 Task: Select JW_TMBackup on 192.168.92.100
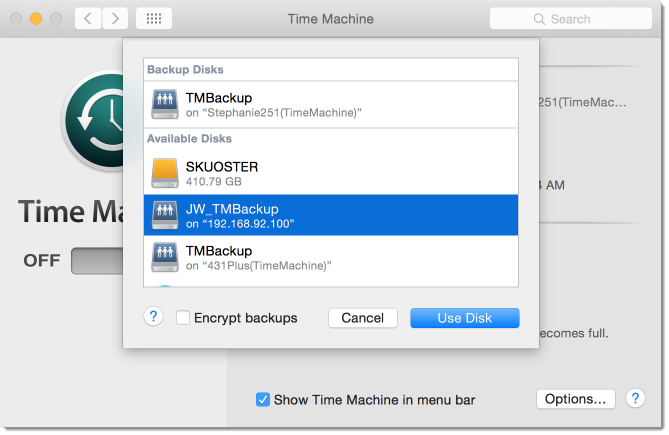[330, 216]
